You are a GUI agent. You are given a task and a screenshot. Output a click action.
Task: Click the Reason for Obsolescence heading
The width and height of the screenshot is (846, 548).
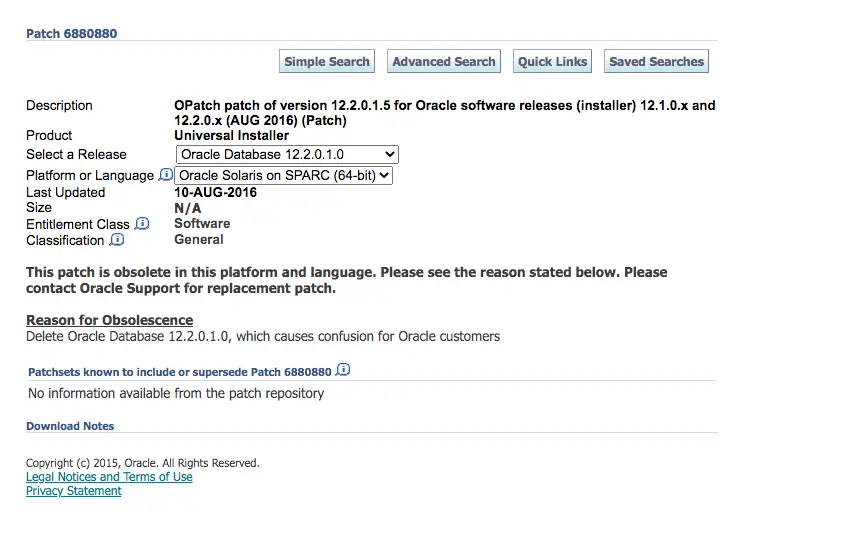point(110,320)
